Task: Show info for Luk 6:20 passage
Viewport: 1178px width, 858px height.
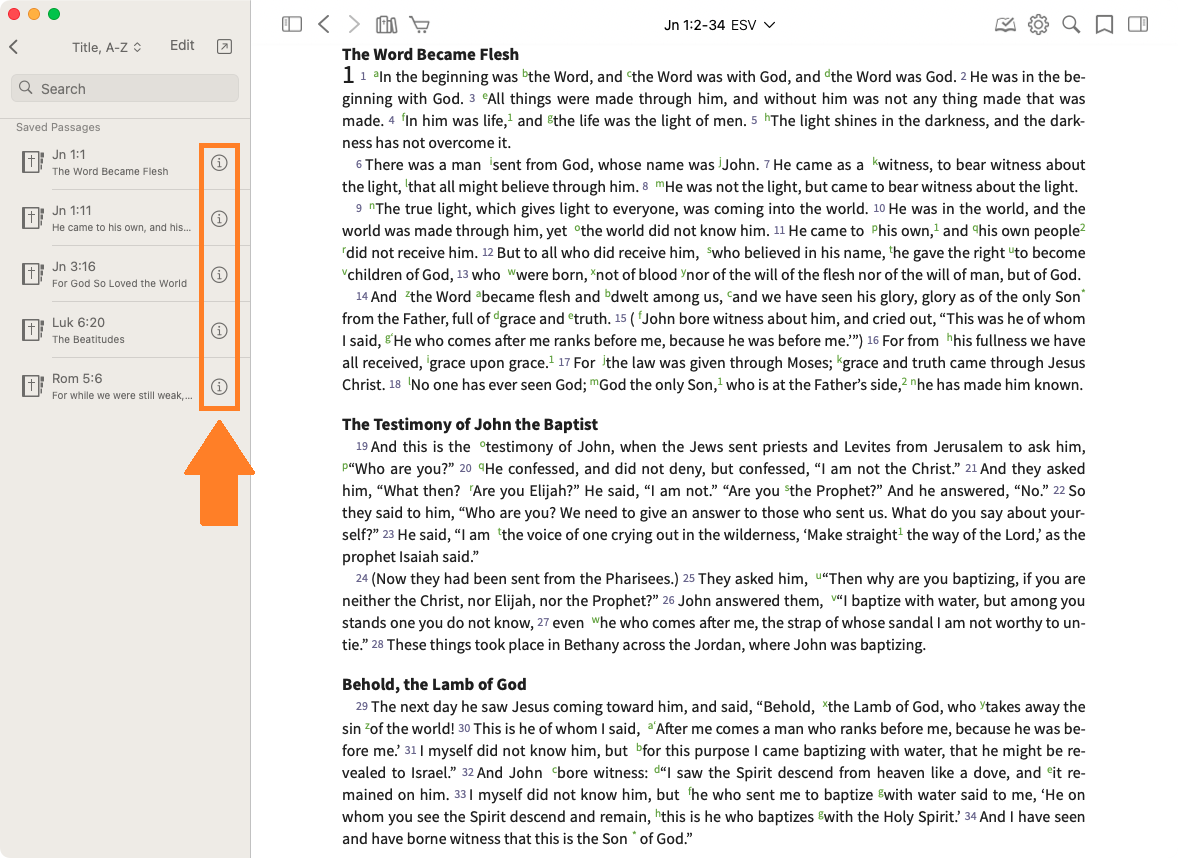Action: point(219,331)
